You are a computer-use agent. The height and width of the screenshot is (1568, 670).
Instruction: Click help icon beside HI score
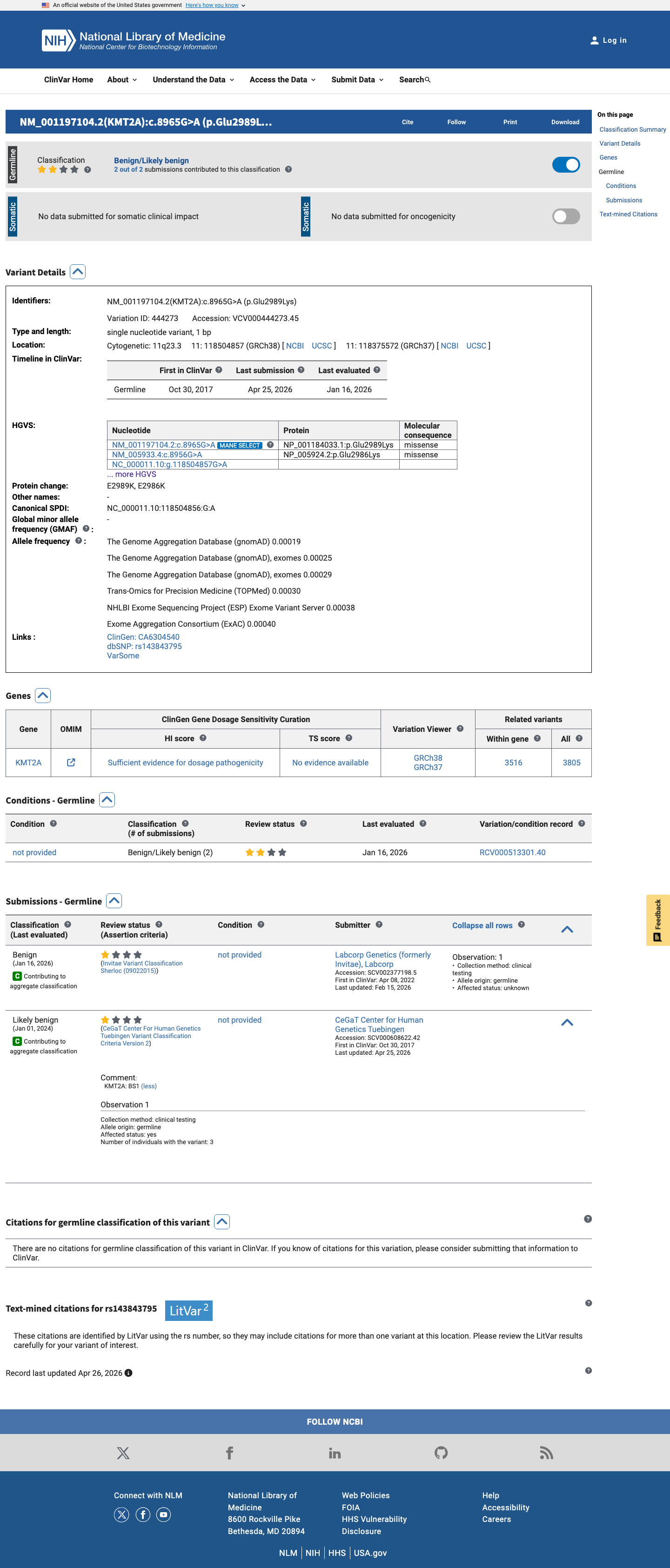coord(203,738)
